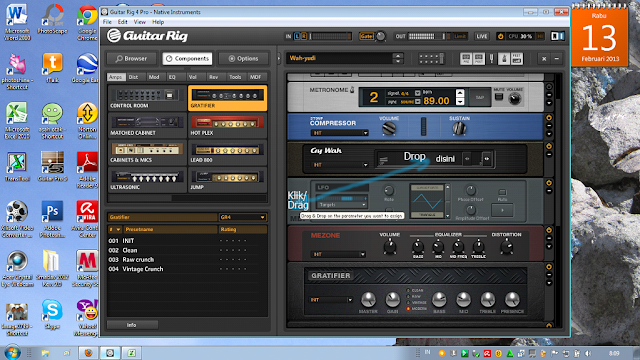This screenshot has width=640, height=360.
Task: Open Firefox from the taskbar
Action: [x=88, y=353]
